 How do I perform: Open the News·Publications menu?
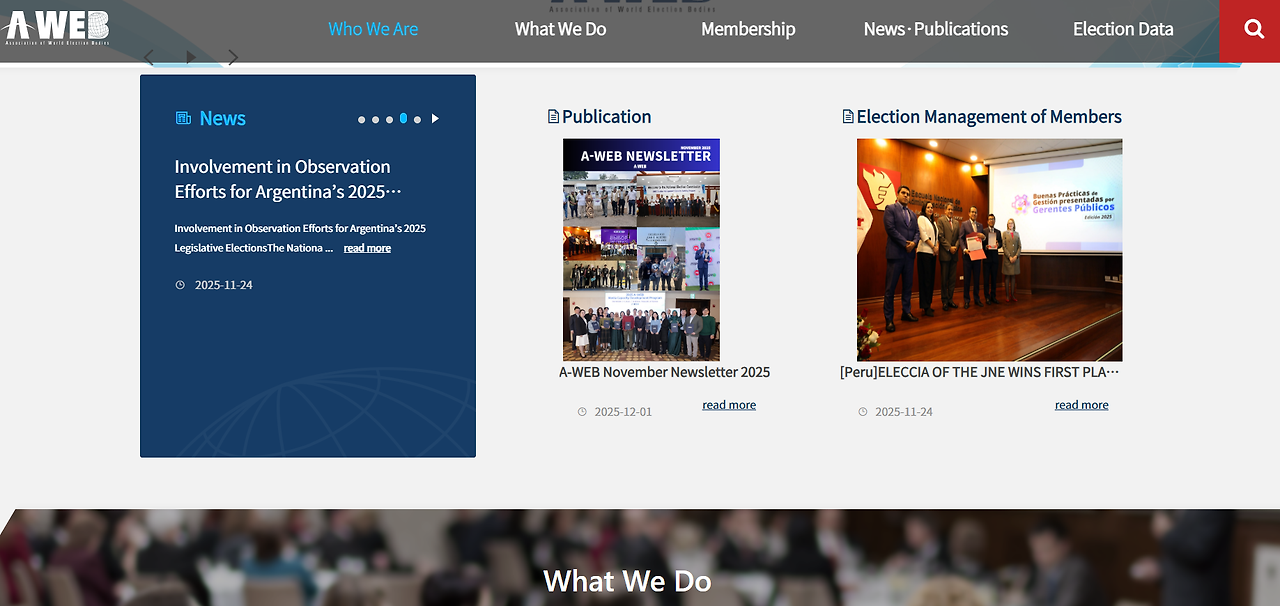click(x=936, y=29)
